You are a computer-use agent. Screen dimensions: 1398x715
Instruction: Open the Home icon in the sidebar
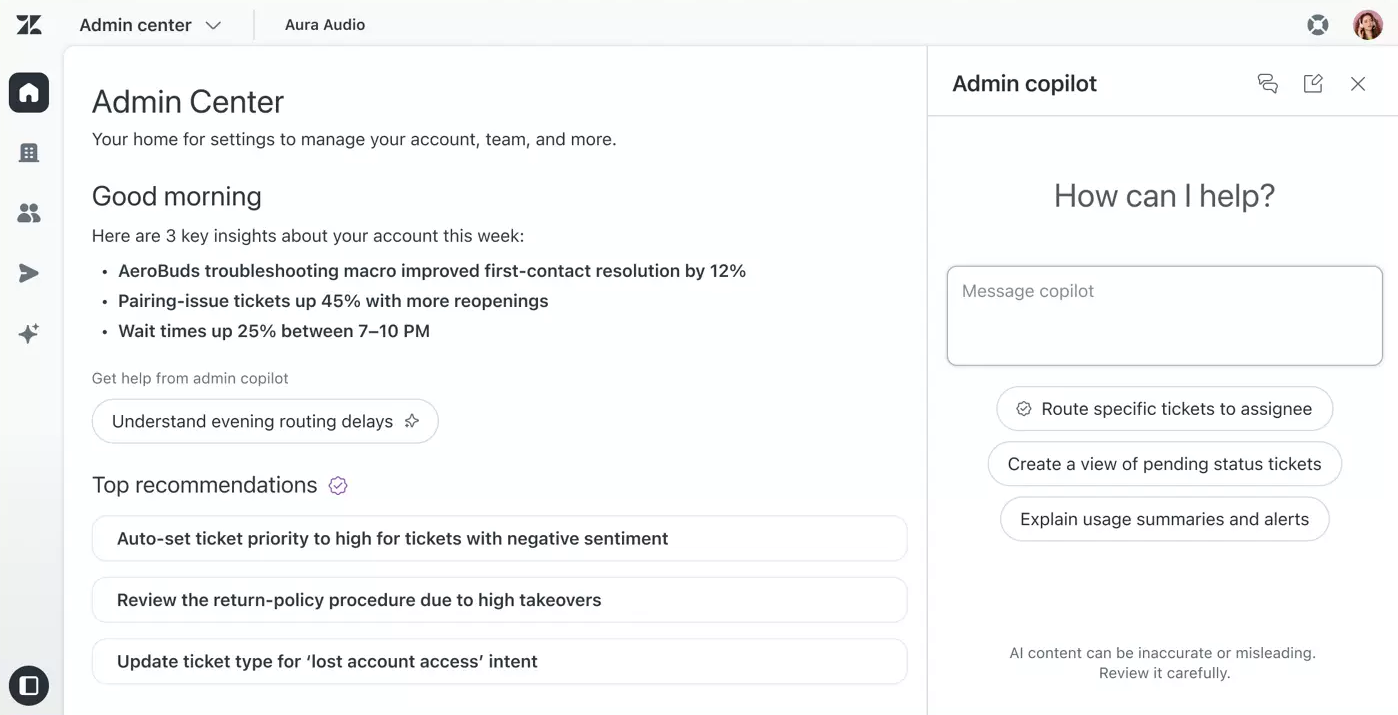click(28, 92)
